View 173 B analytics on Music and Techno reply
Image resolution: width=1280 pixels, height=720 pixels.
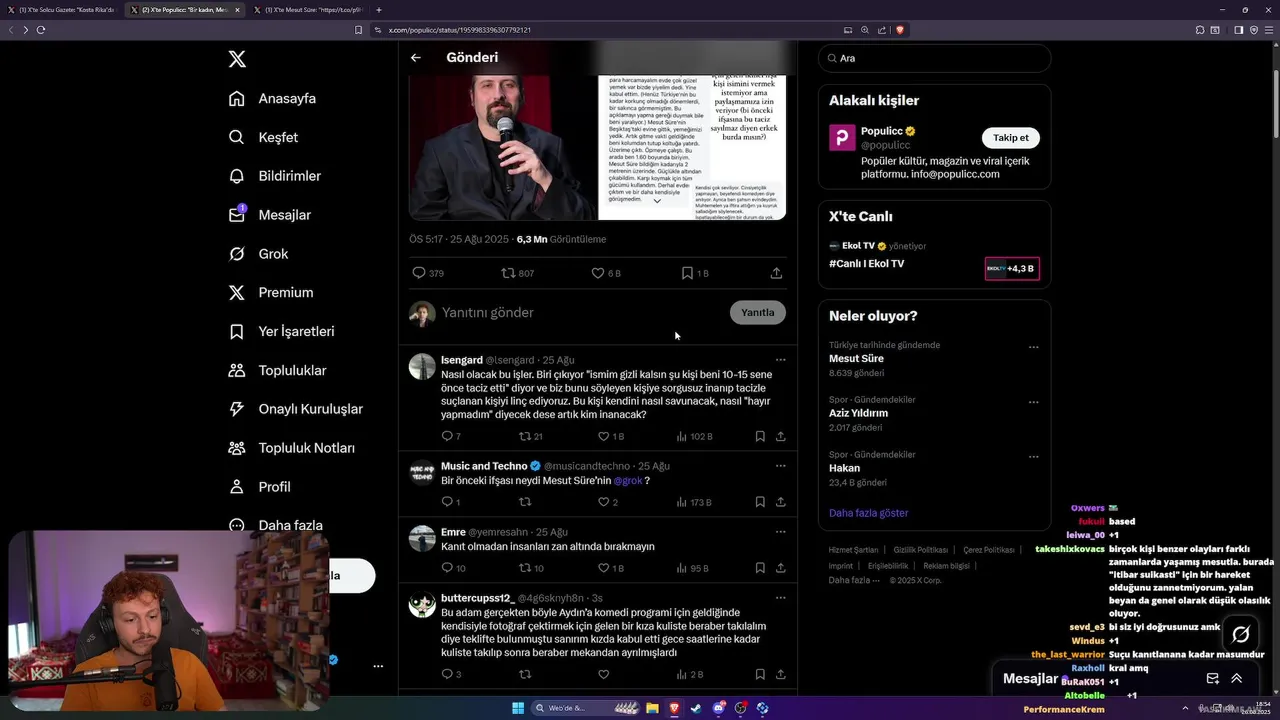point(694,502)
